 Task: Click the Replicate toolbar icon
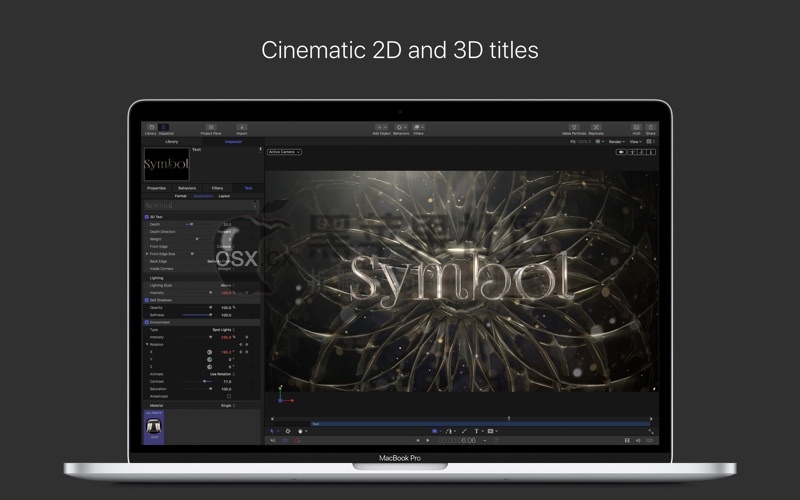coord(596,127)
